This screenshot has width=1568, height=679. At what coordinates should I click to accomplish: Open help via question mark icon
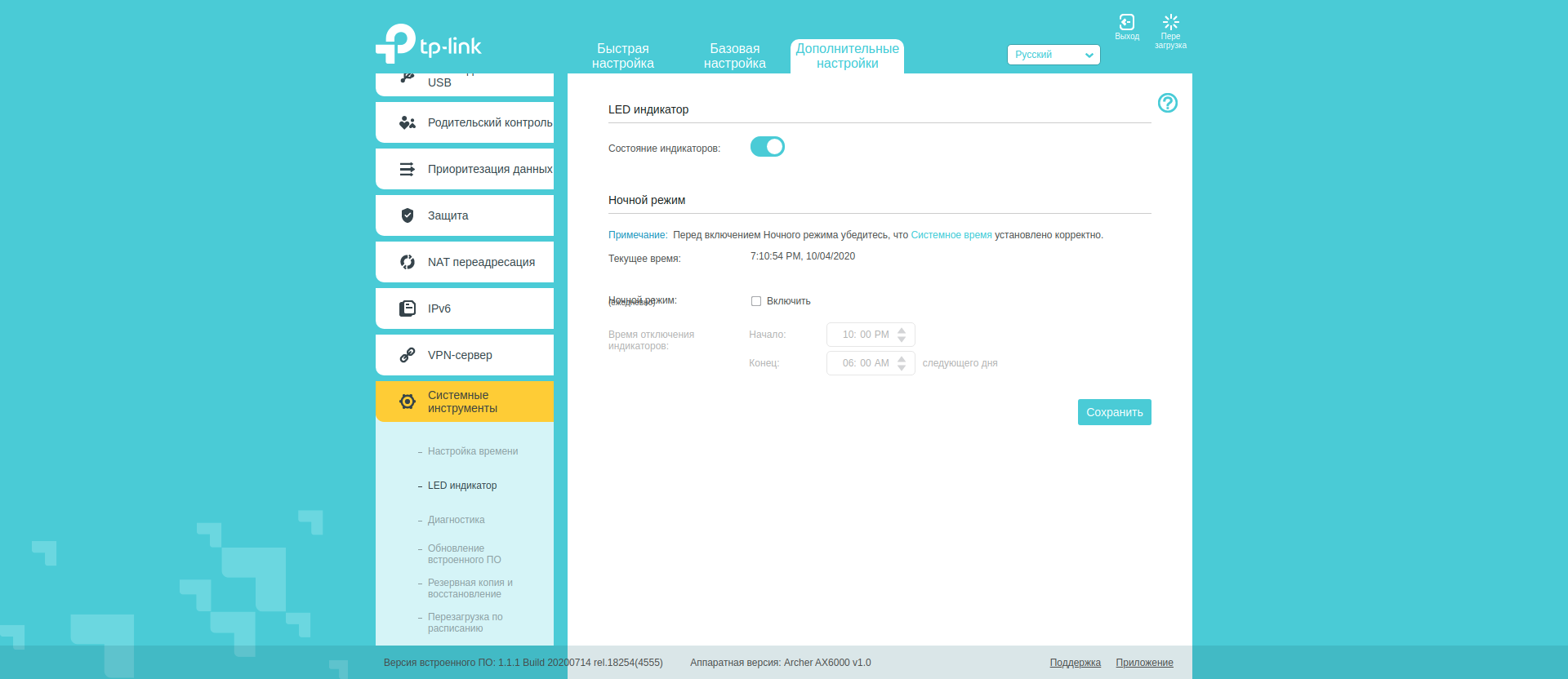pos(1167,103)
